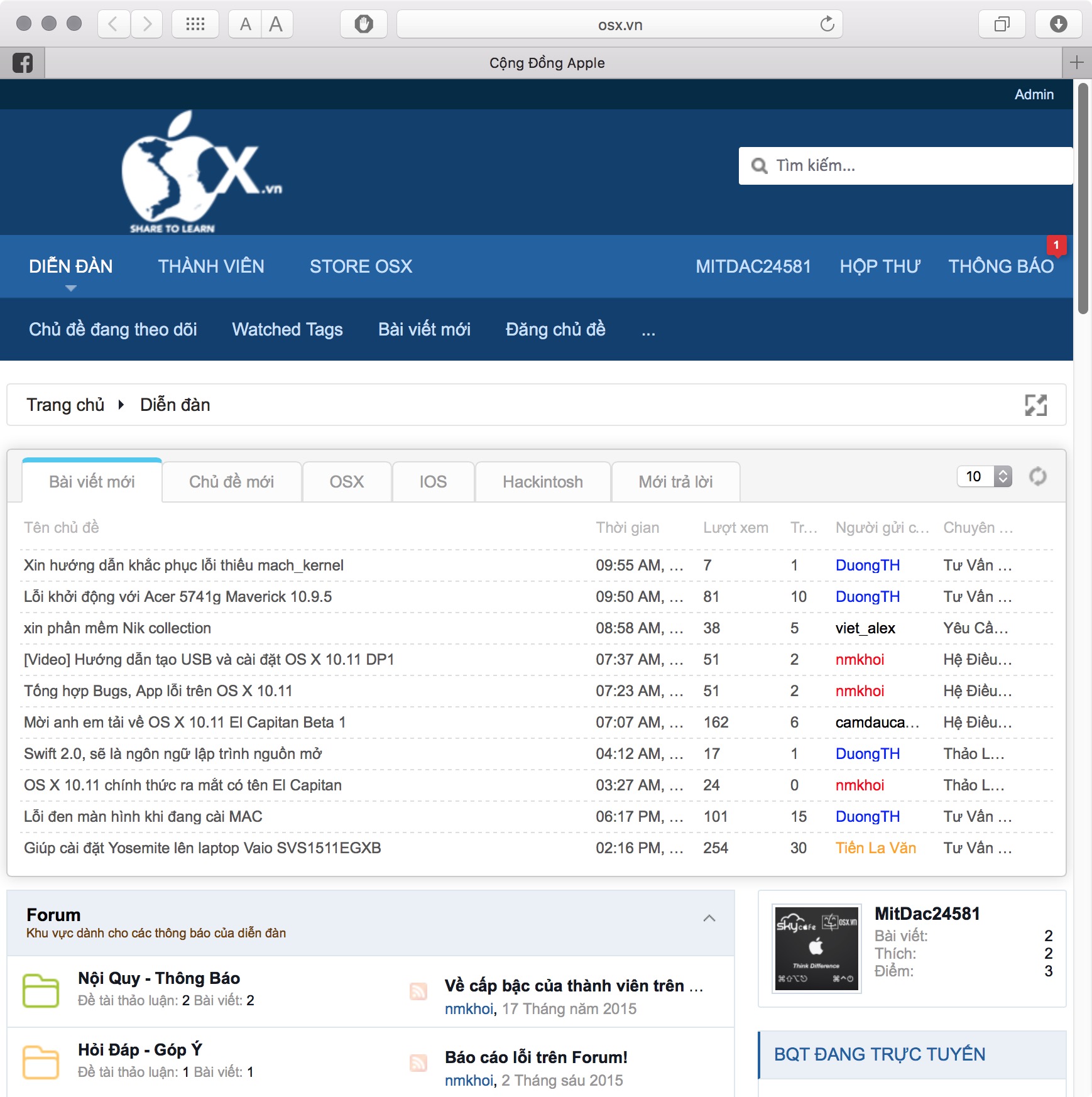
Task: Click the Tìm kiếm search field
Action: (905, 166)
